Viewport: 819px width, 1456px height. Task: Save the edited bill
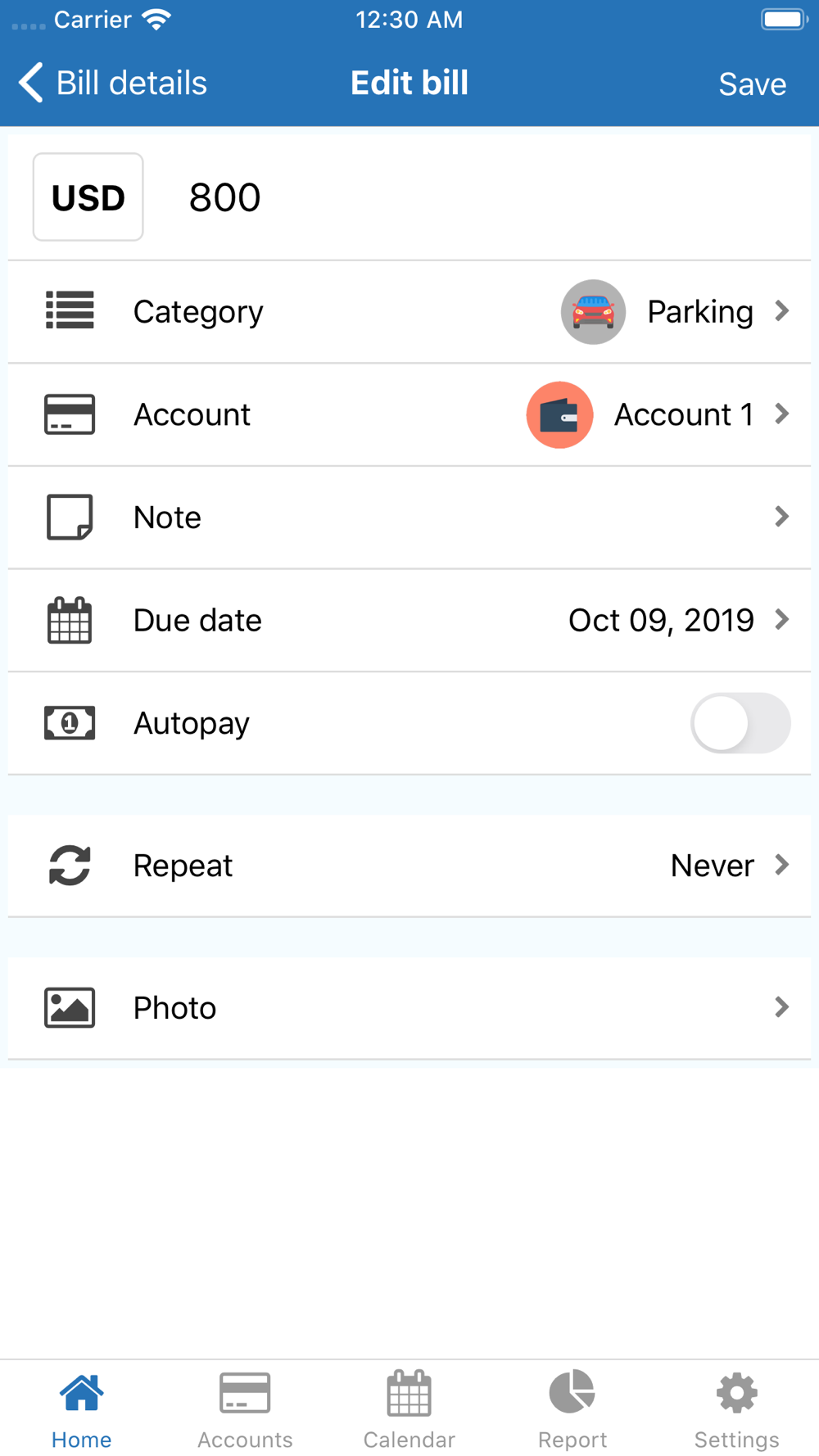tap(752, 84)
